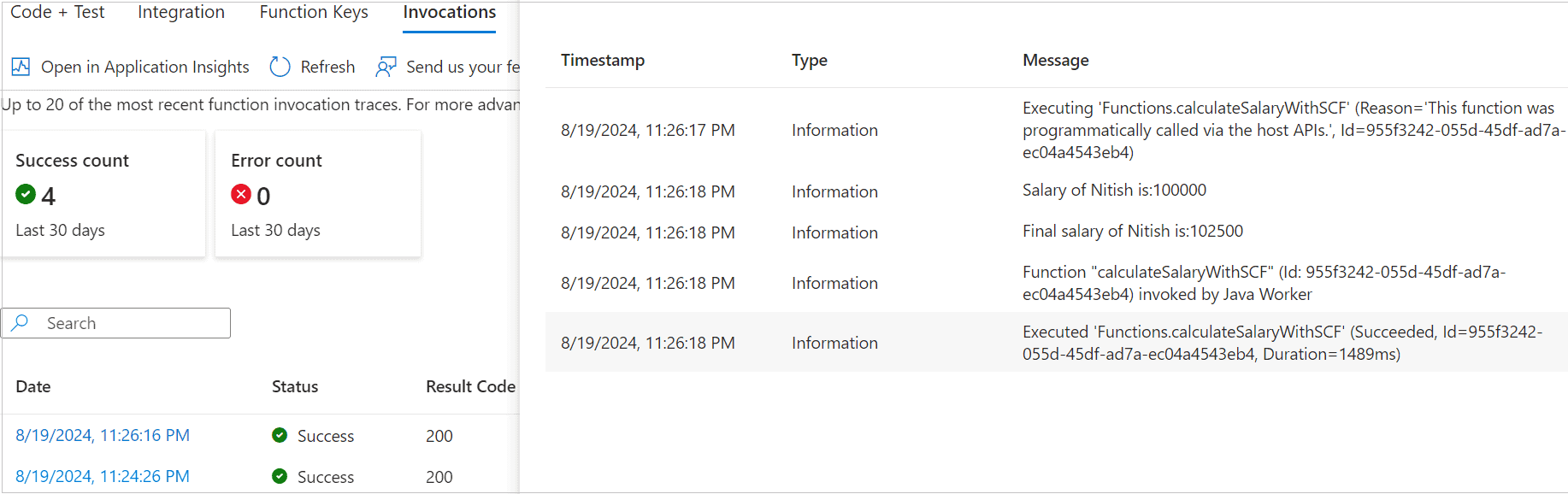Switch to the Code + Test tab
Screen dimensions: 1568x494
tap(57, 13)
